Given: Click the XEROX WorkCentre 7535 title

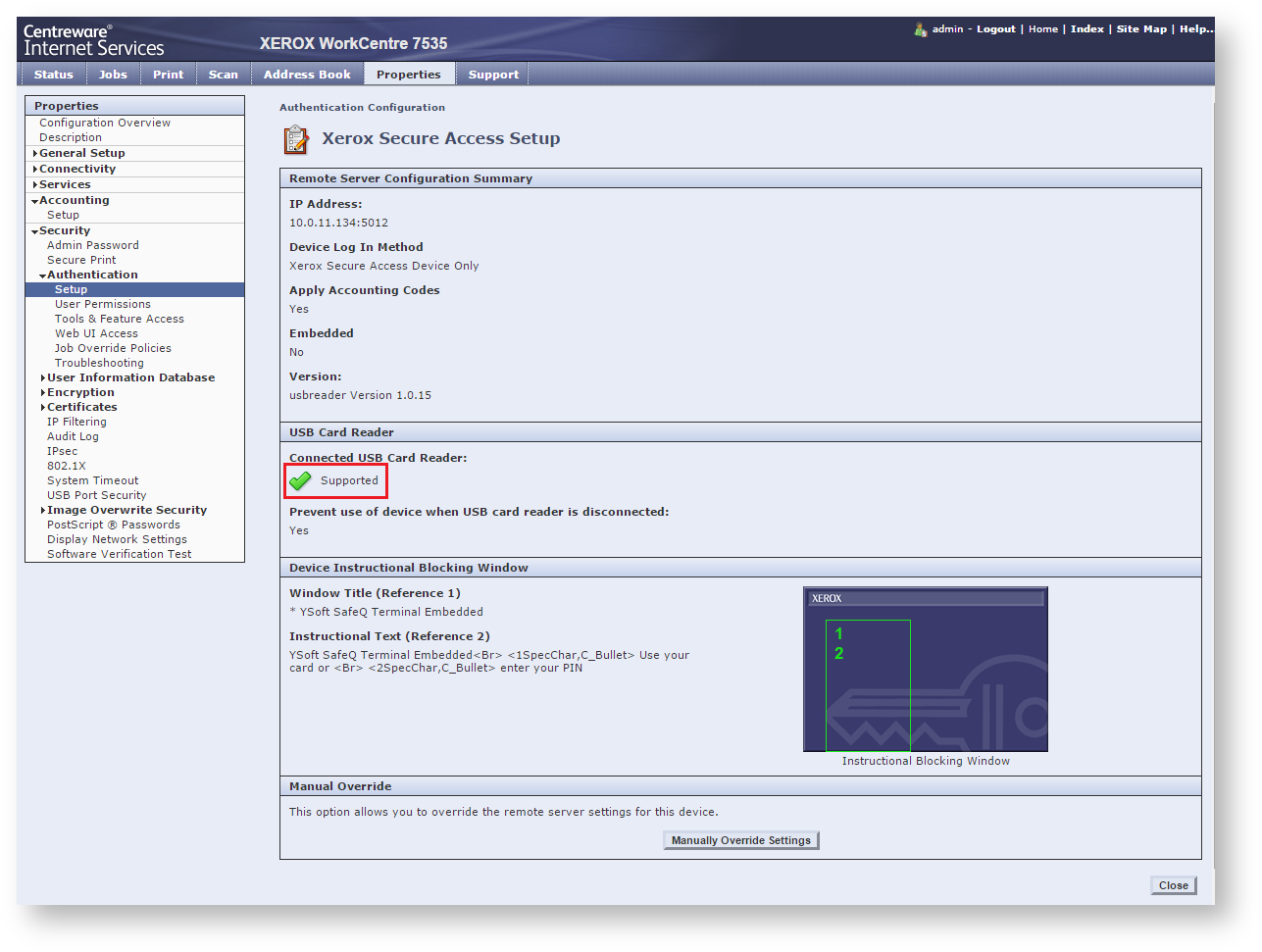Looking at the screenshot, I should pyautogui.click(x=353, y=43).
